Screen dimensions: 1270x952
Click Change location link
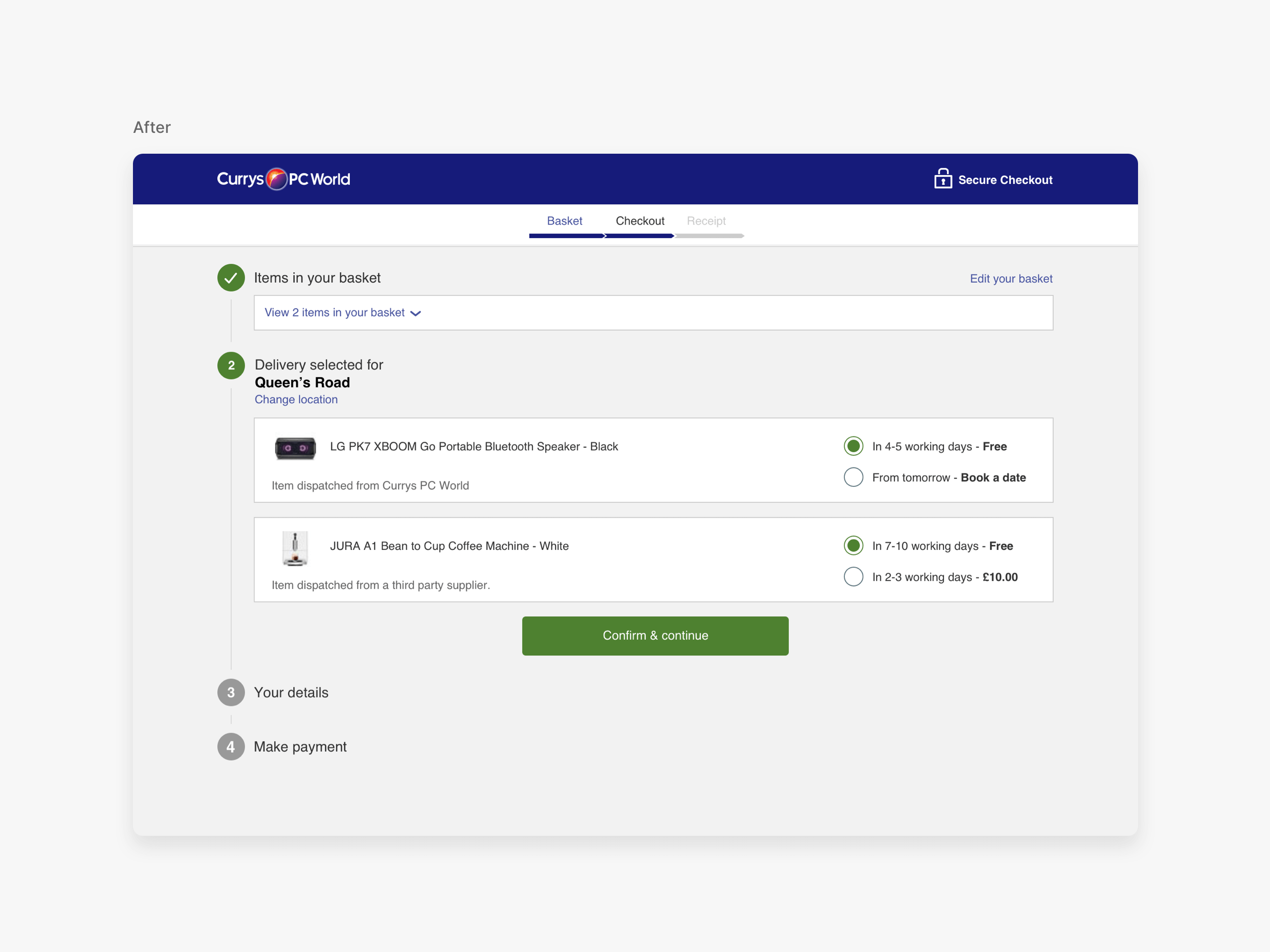pos(296,399)
